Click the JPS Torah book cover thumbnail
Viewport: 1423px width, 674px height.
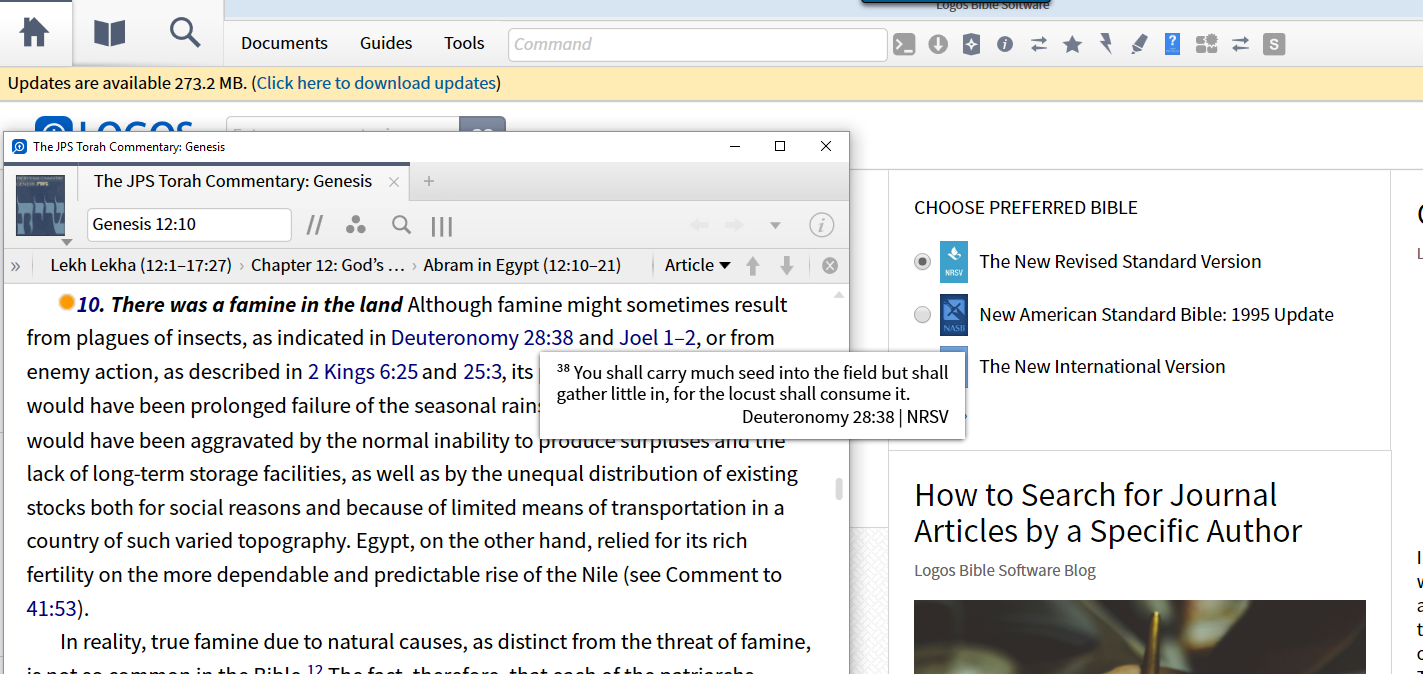click(41, 205)
